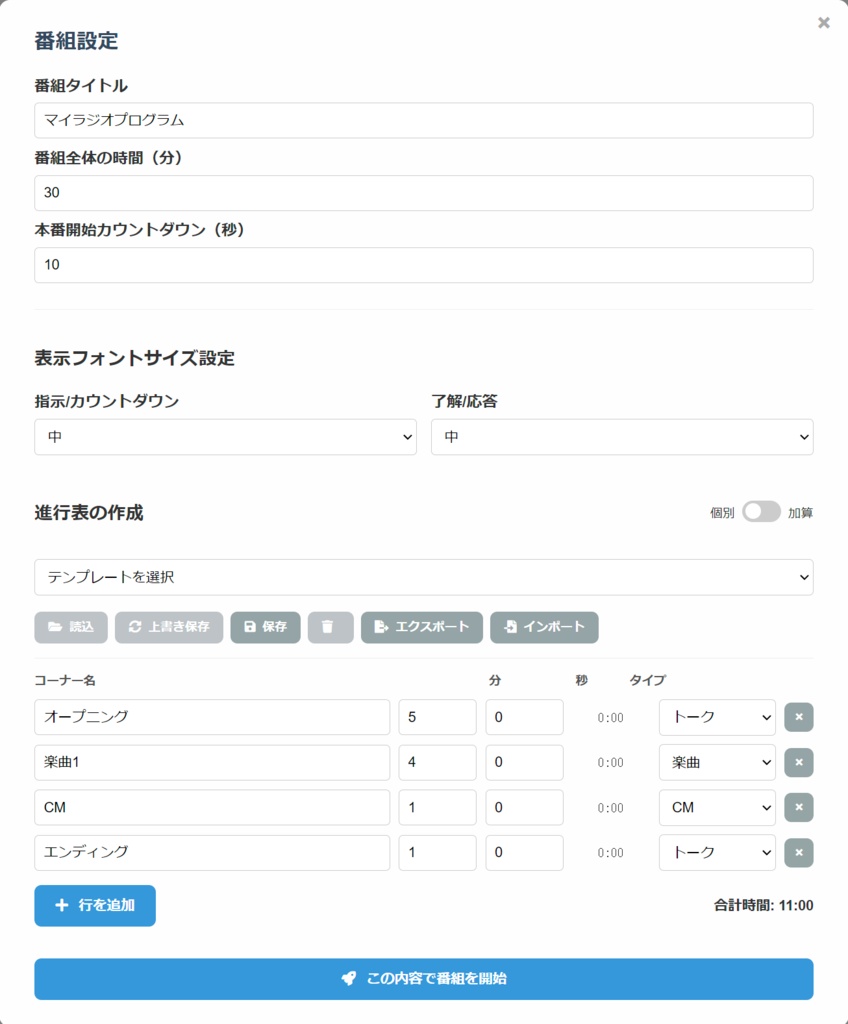Click the megaphone icon on the start button

click(x=349, y=979)
